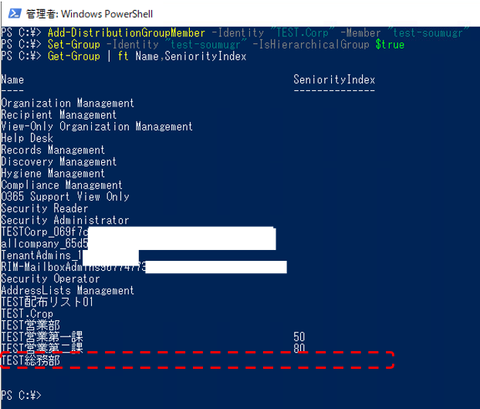Click the TEST配布リスト01 group entry
Screen dimensions: 480x409
coord(47,302)
